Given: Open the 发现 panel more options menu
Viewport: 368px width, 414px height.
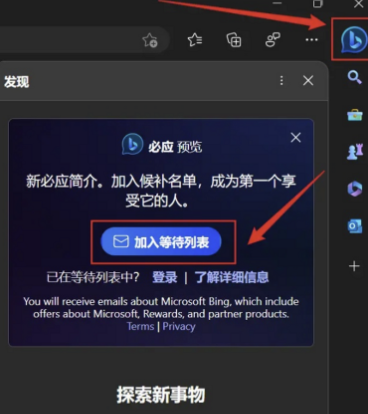Looking at the screenshot, I should (282, 80).
